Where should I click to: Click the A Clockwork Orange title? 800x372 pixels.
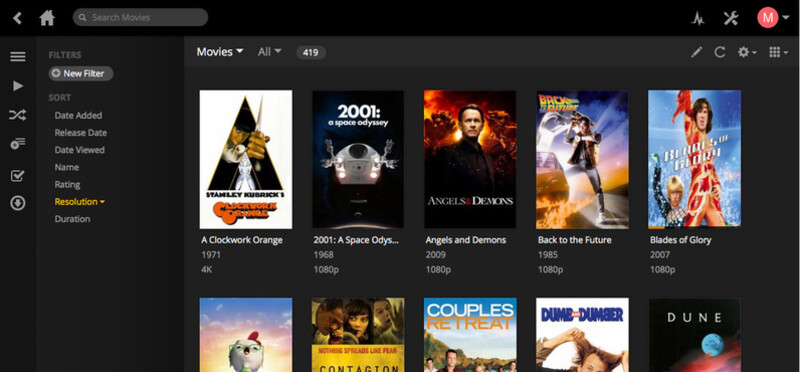(242, 240)
